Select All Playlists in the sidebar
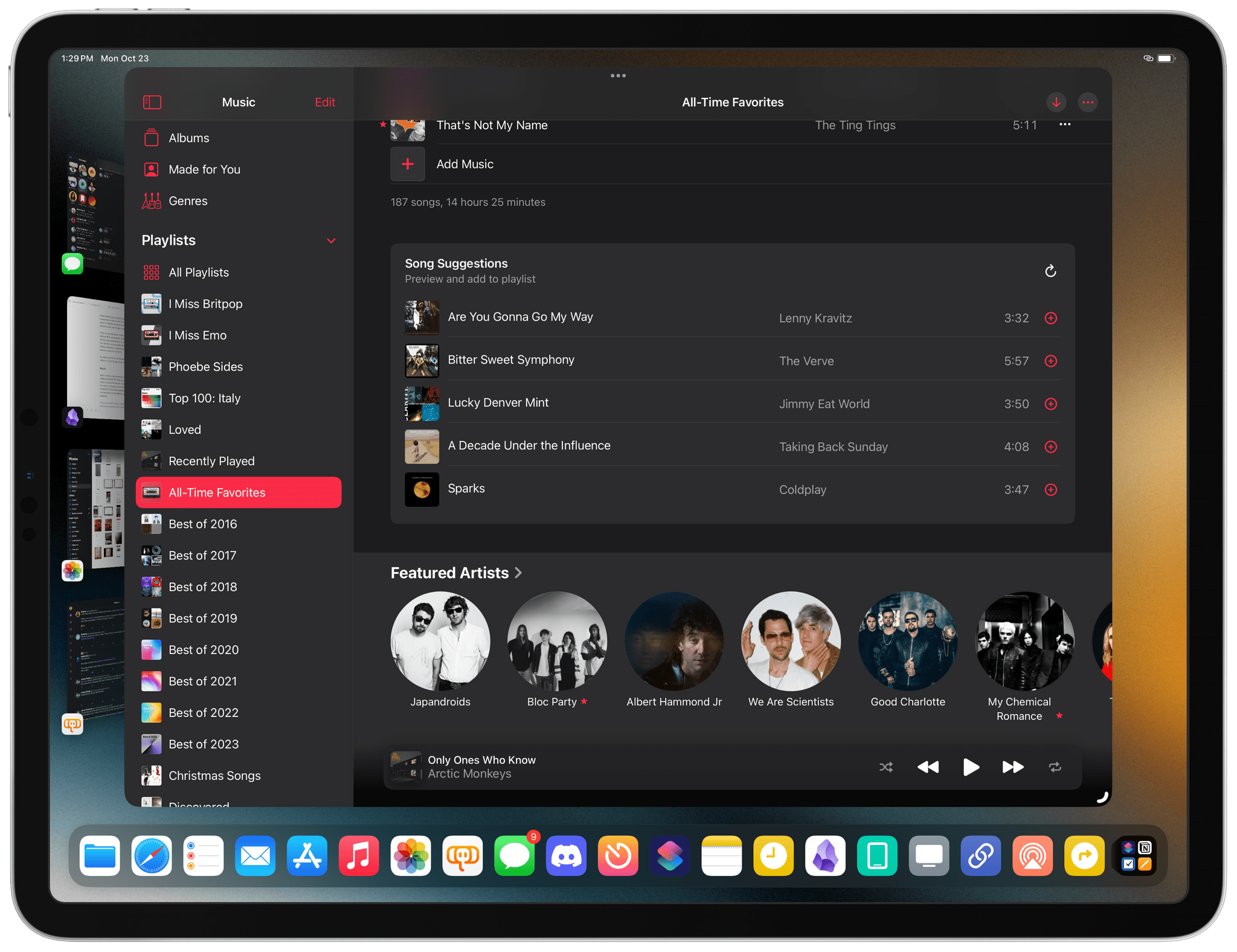This screenshot has width=1237, height=952. pos(239,272)
